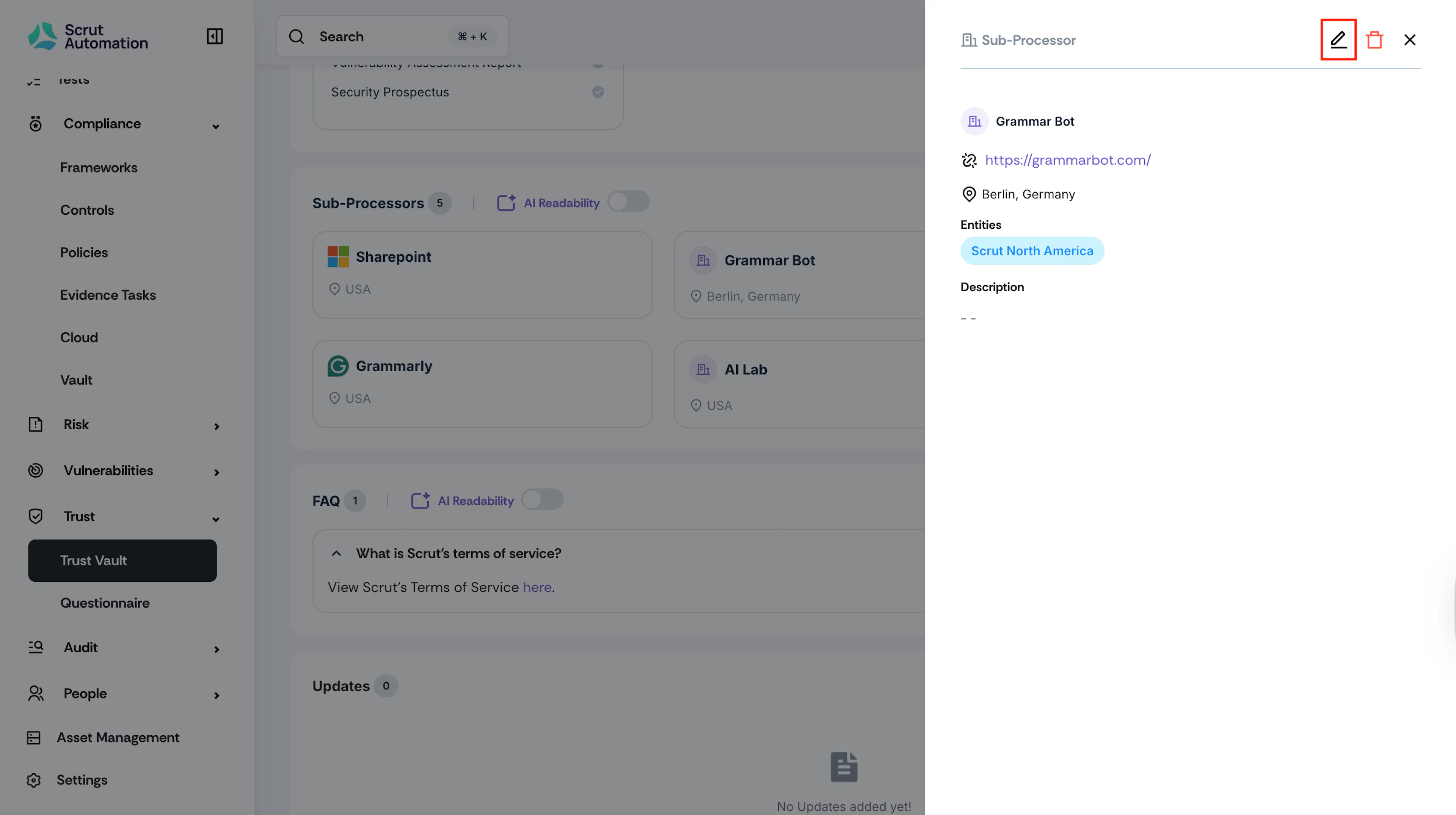The width and height of the screenshot is (1456, 815).
Task: Select the Scrut North America entity tag
Action: pyautogui.click(x=1032, y=251)
